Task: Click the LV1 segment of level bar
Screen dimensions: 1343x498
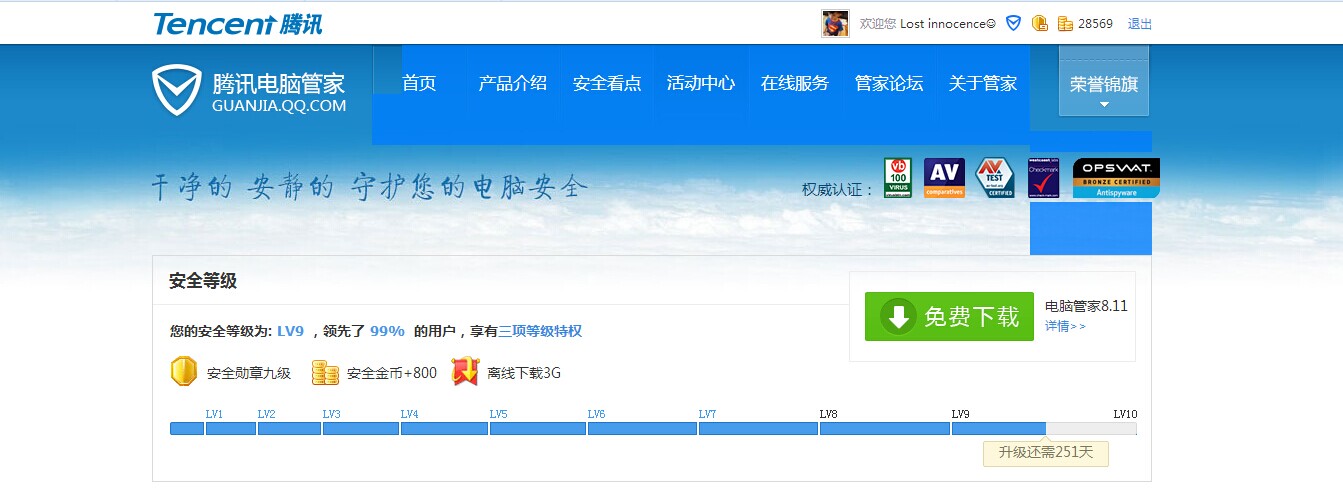Action: tap(187, 428)
